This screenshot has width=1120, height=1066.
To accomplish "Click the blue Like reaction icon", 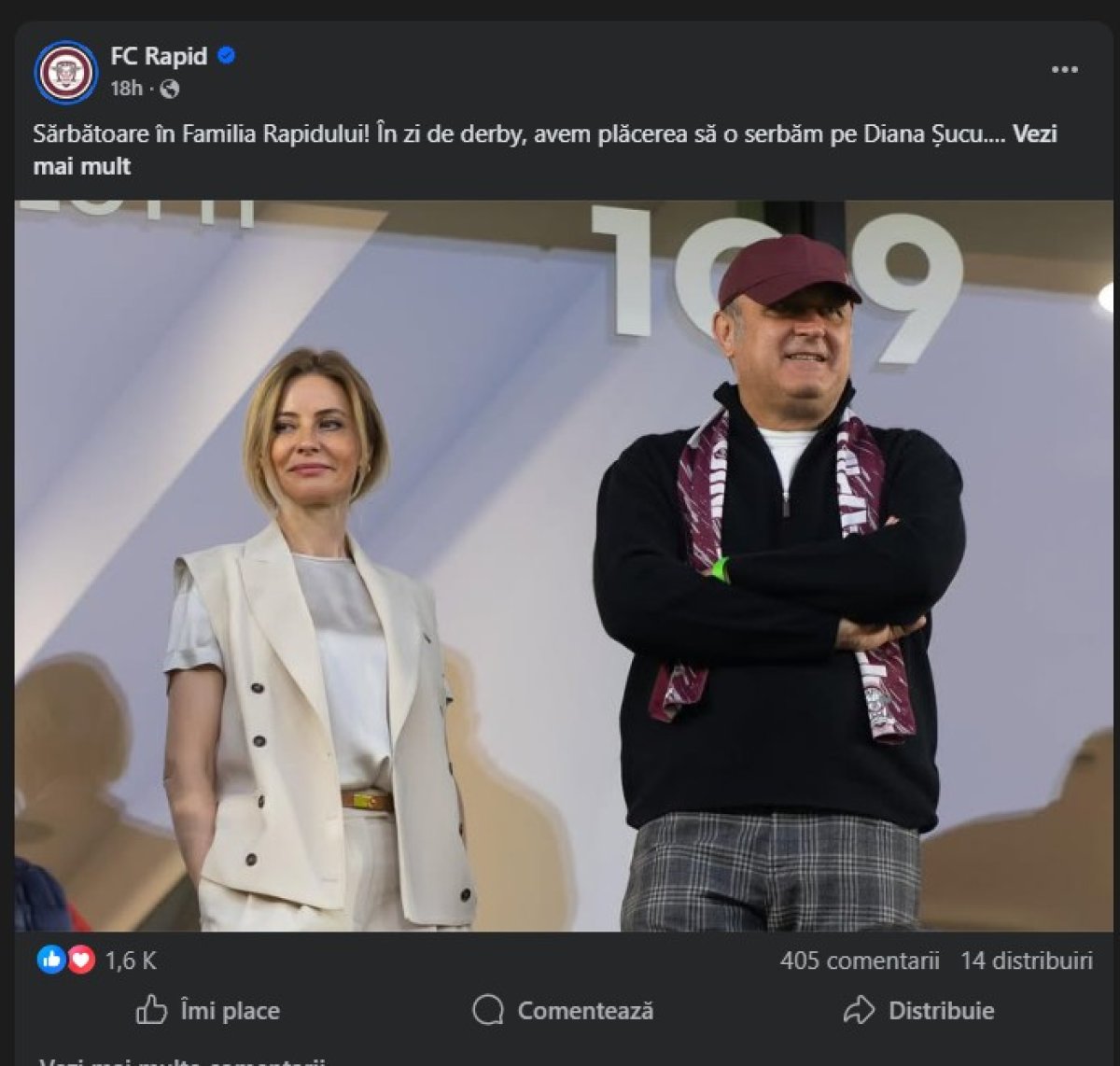I will point(51,960).
